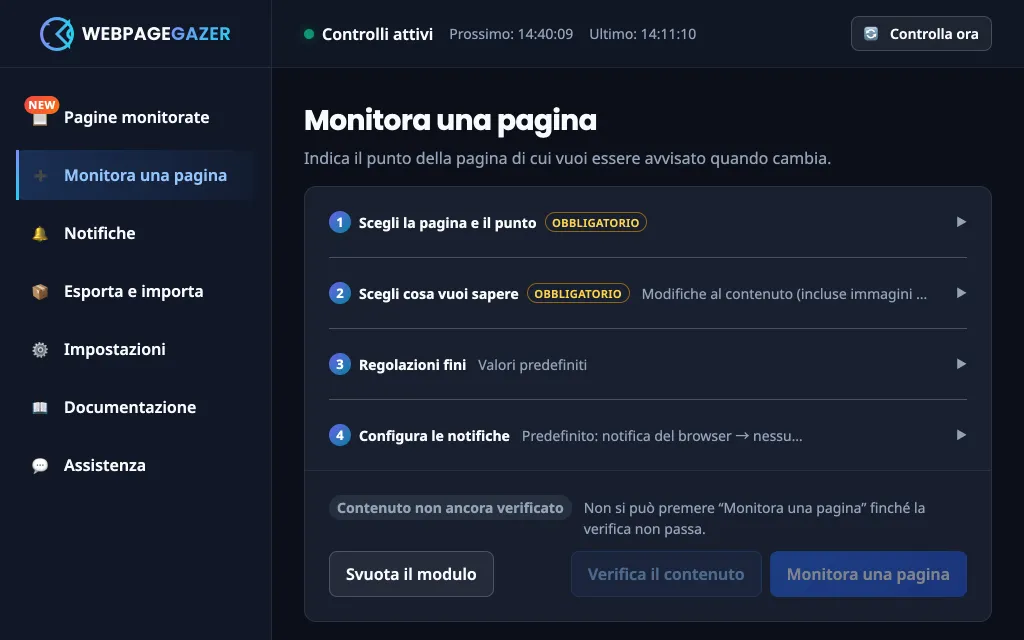Click the step 1 number badge
The width and height of the screenshot is (1024, 640).
(x=340, y=223)
